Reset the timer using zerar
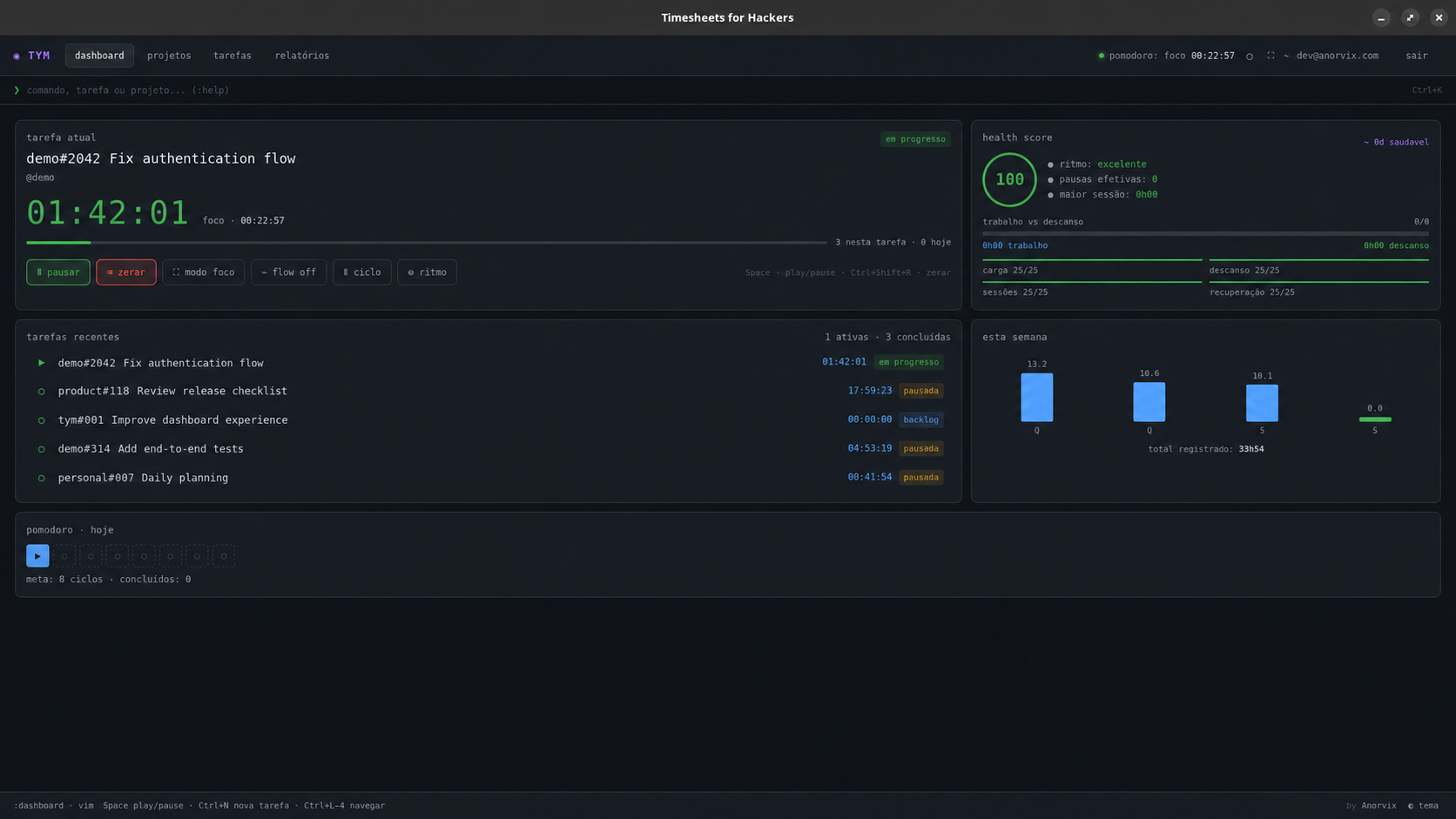The height and width of the screenshot is (819, 1456). coord(126,272)
